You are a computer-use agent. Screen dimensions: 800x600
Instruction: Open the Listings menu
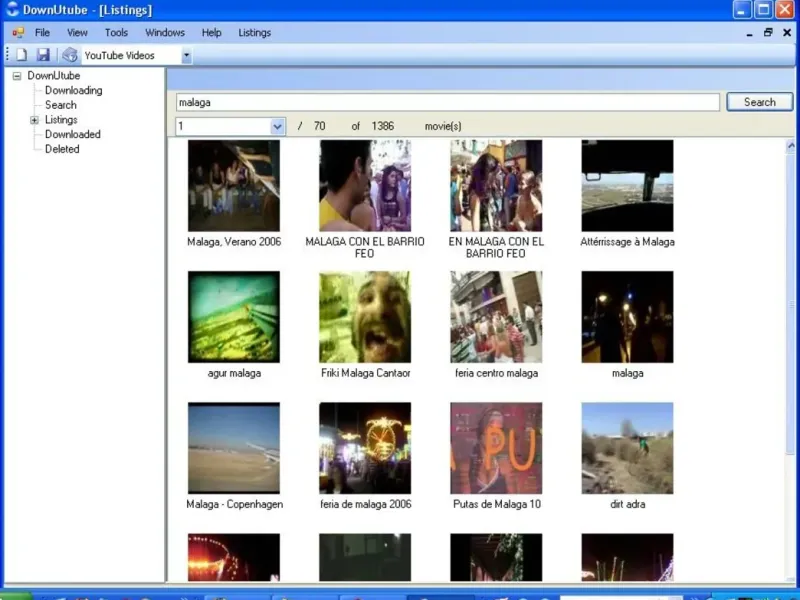(254, 33)
